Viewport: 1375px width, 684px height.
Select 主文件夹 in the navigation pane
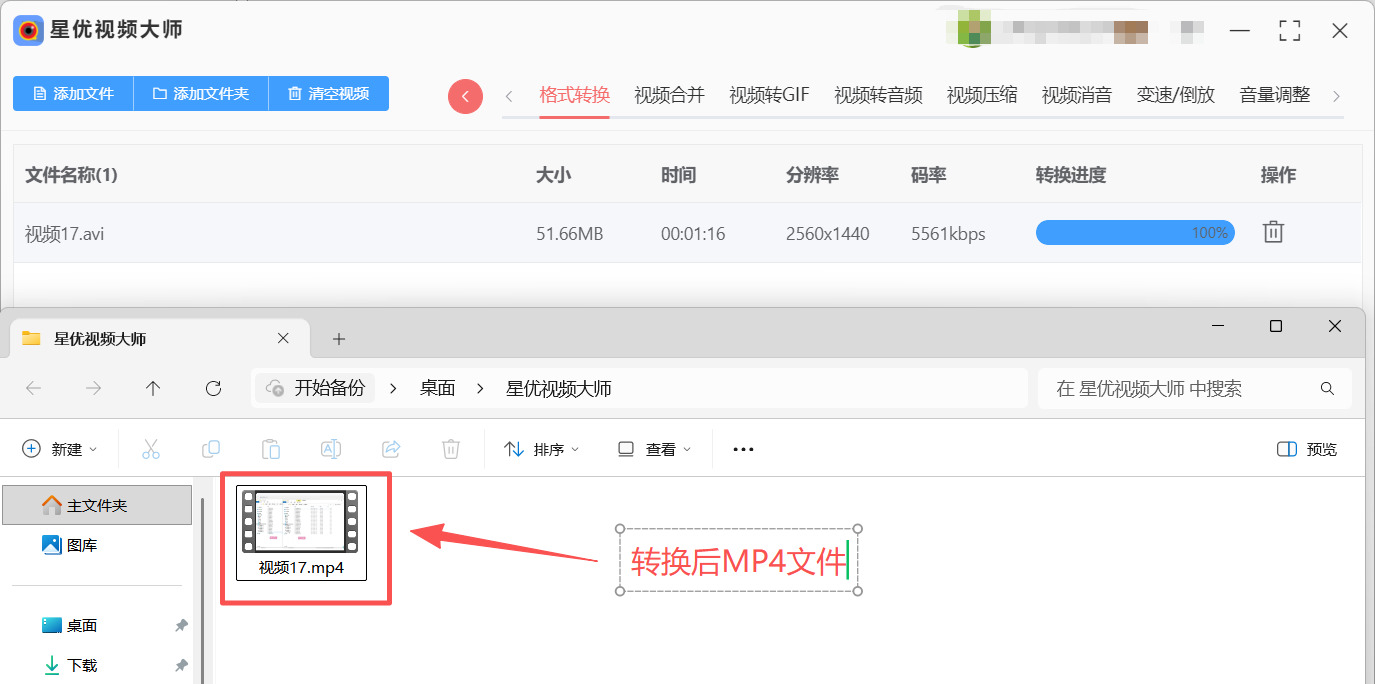(97, 505)
